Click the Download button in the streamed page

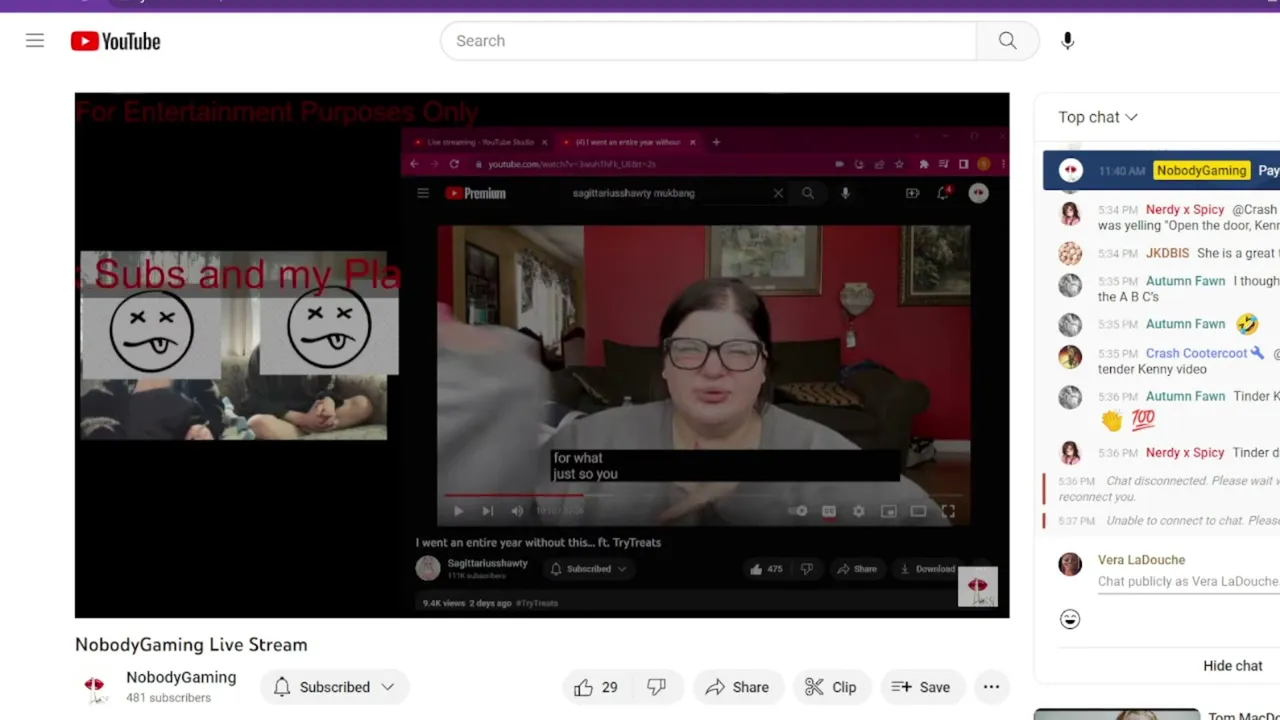[927, 569]
